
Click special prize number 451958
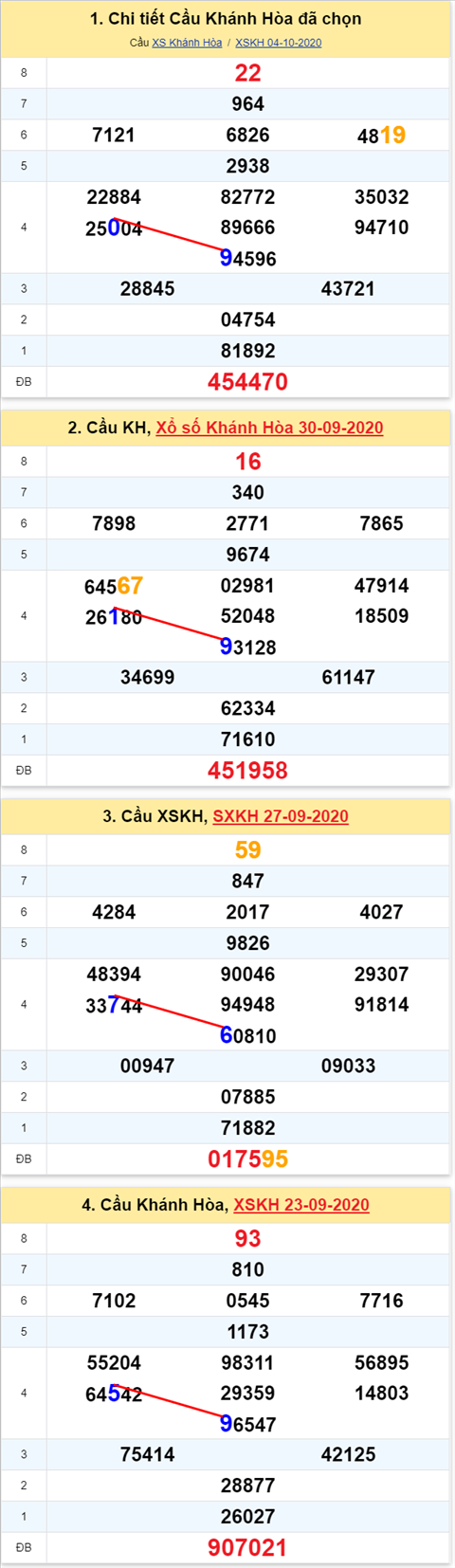(x=247, y=771)
